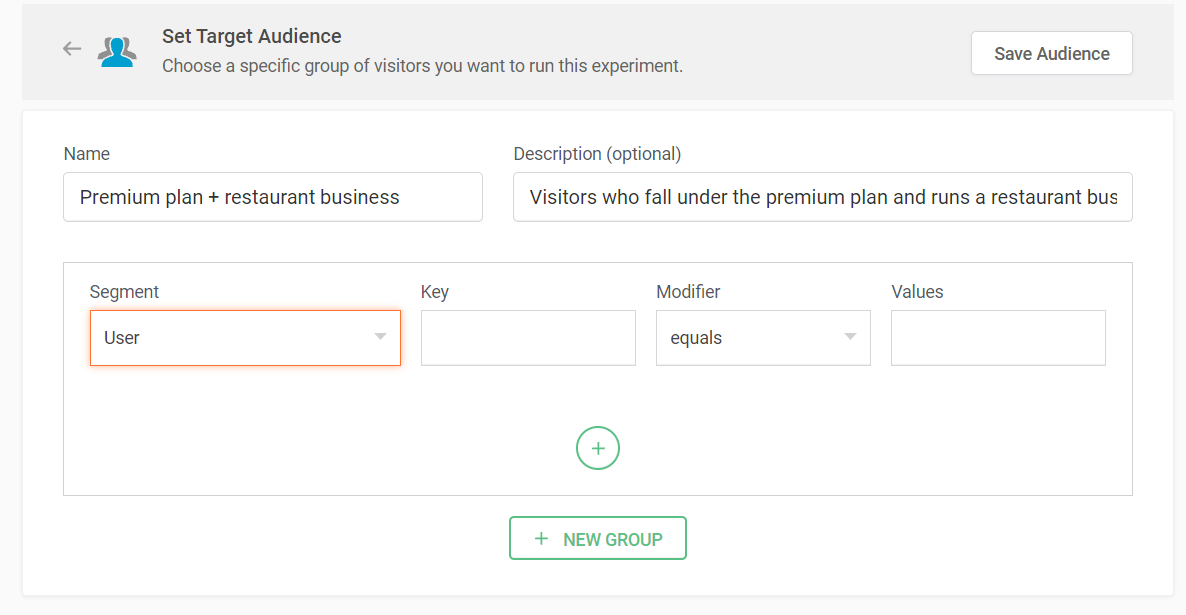Focus the Description text field
Image resolution: width=1186 pixels, height=615 pixels.
click(x=822, y=197)
